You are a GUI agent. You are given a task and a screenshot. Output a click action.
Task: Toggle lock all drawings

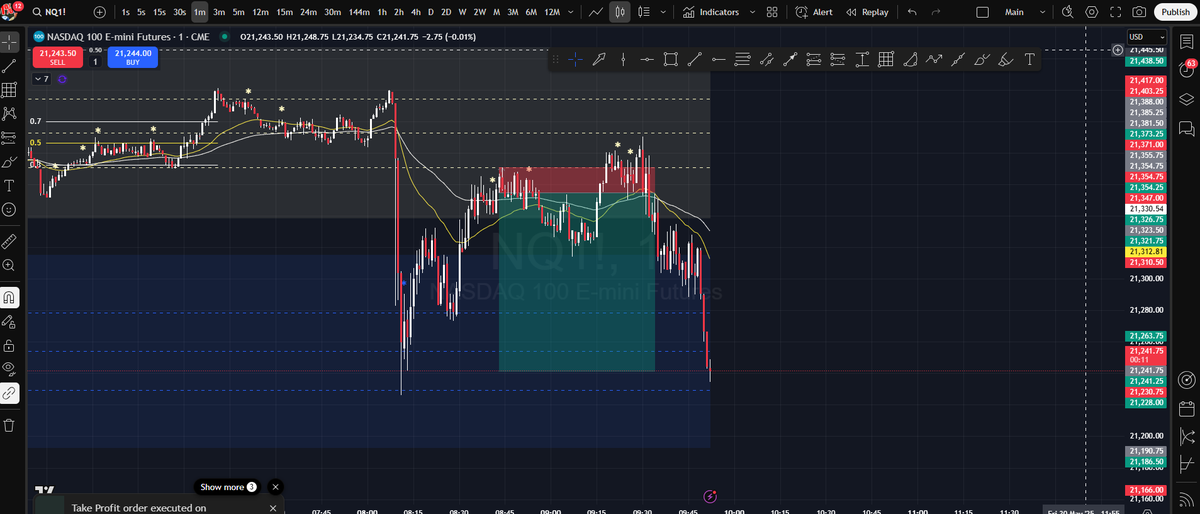click(x=9, y=345)
